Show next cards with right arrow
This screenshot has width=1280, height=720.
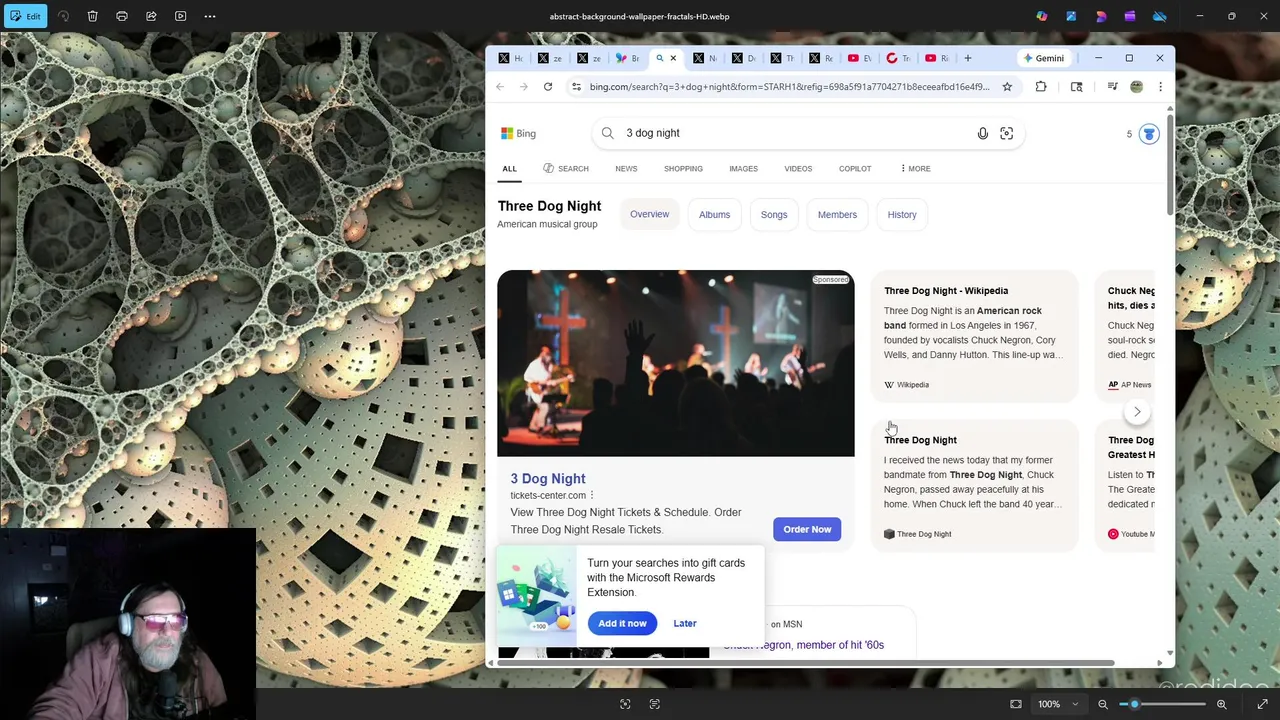(x=1137, y=412)
